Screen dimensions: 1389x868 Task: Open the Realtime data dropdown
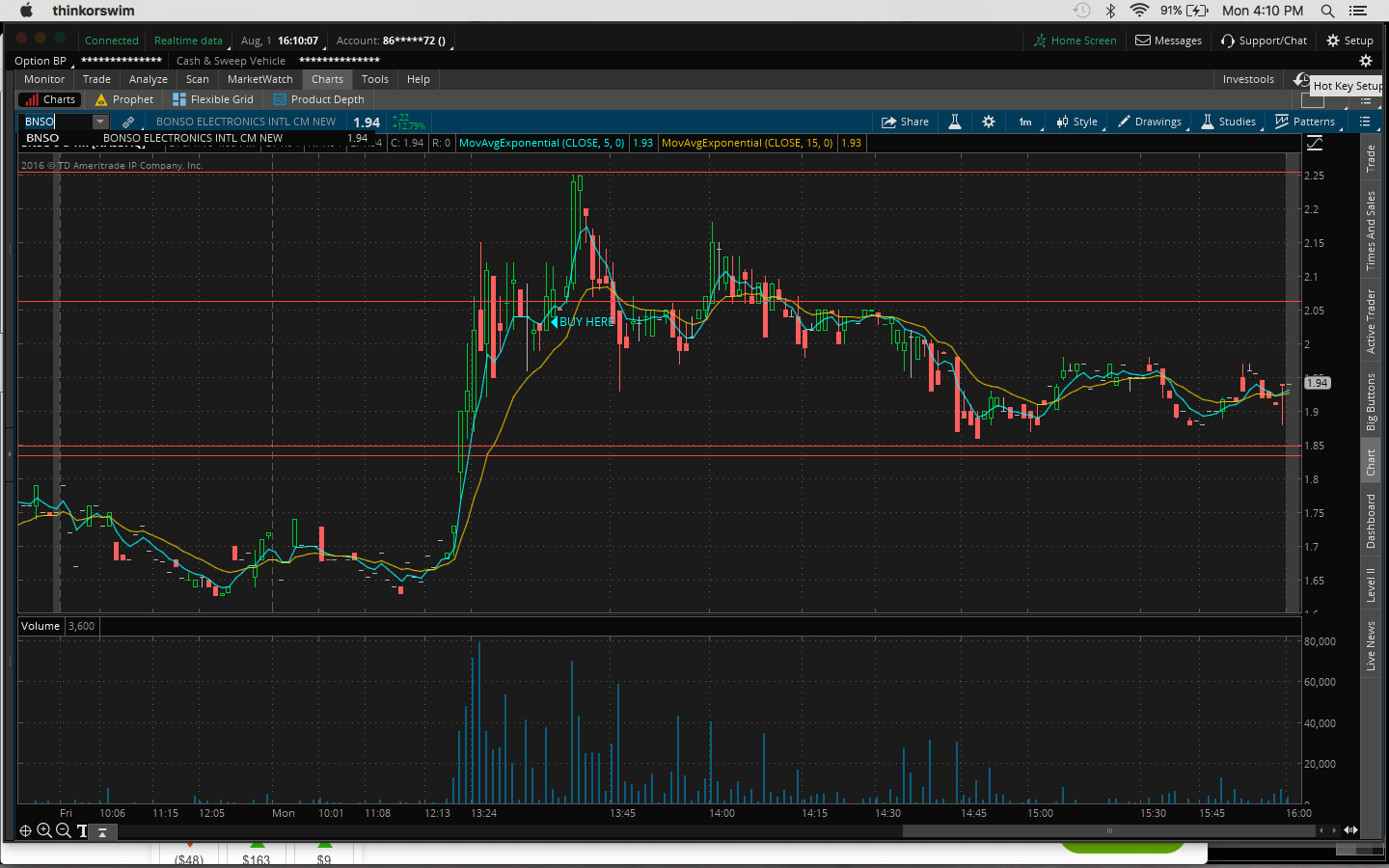190,41
